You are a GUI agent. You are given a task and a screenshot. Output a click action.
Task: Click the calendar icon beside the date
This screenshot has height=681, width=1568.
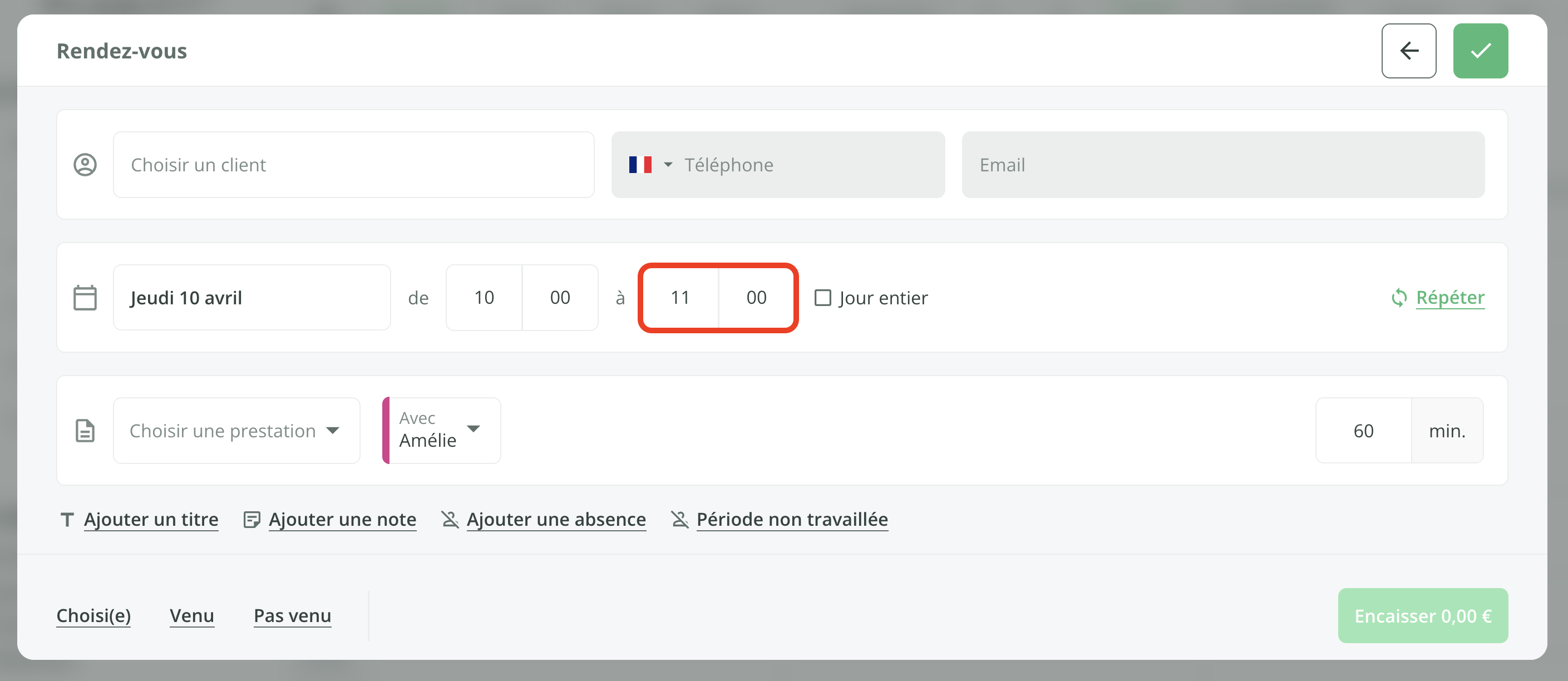click(85, 298)
